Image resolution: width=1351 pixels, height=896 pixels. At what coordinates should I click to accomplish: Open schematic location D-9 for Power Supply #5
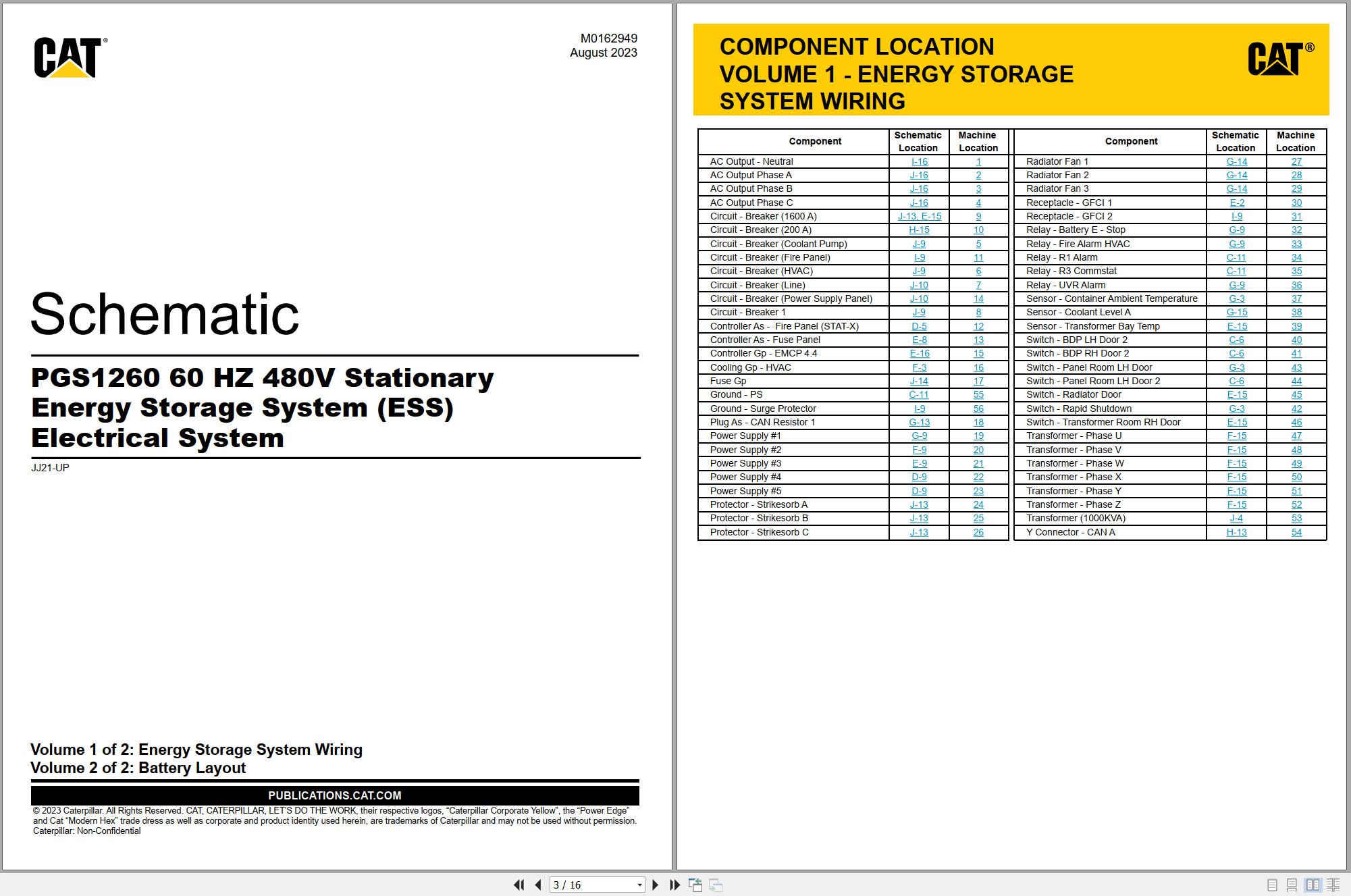(x=919, y=491)
